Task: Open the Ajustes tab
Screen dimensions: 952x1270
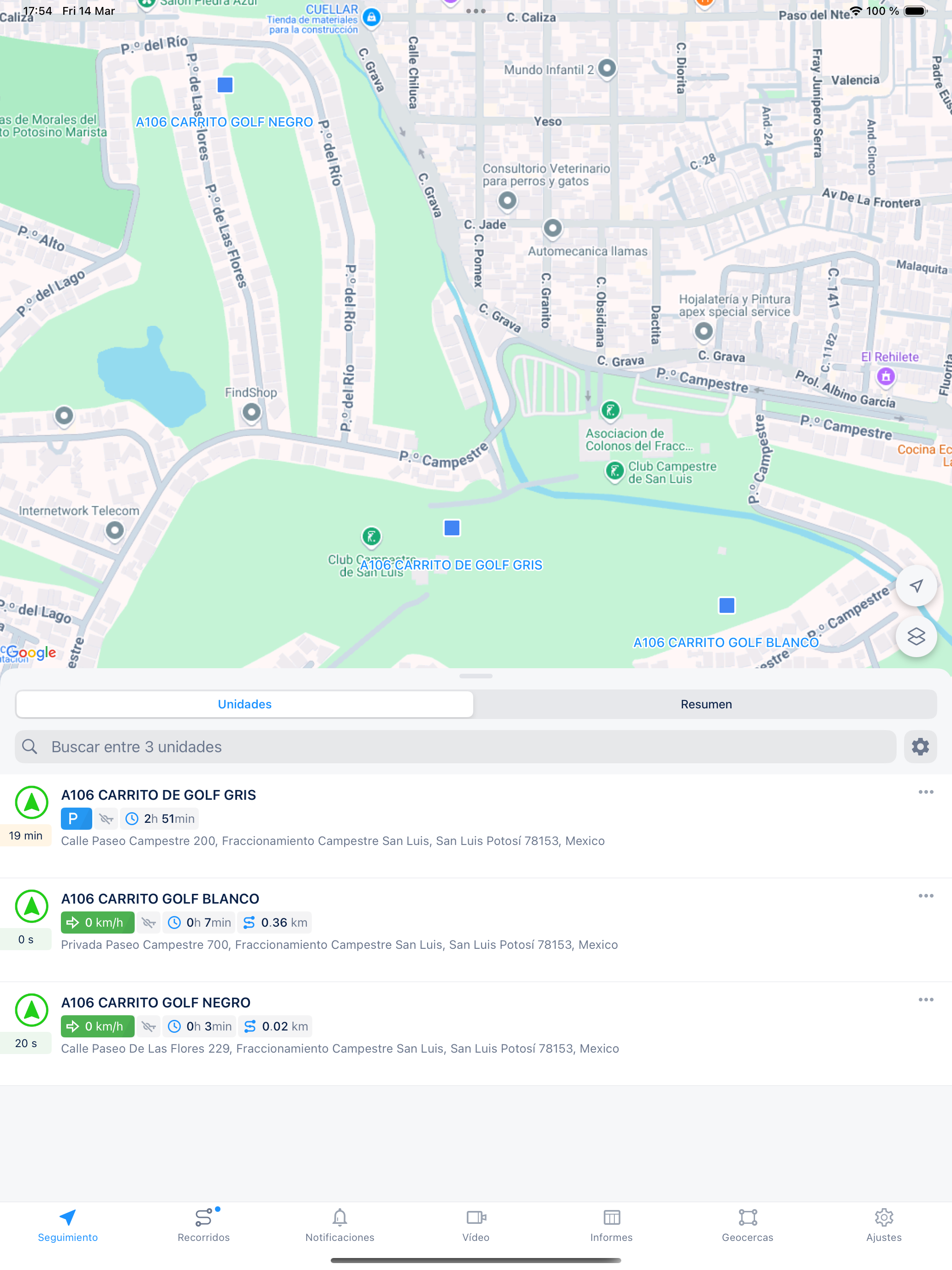Action: point(884,1225)
